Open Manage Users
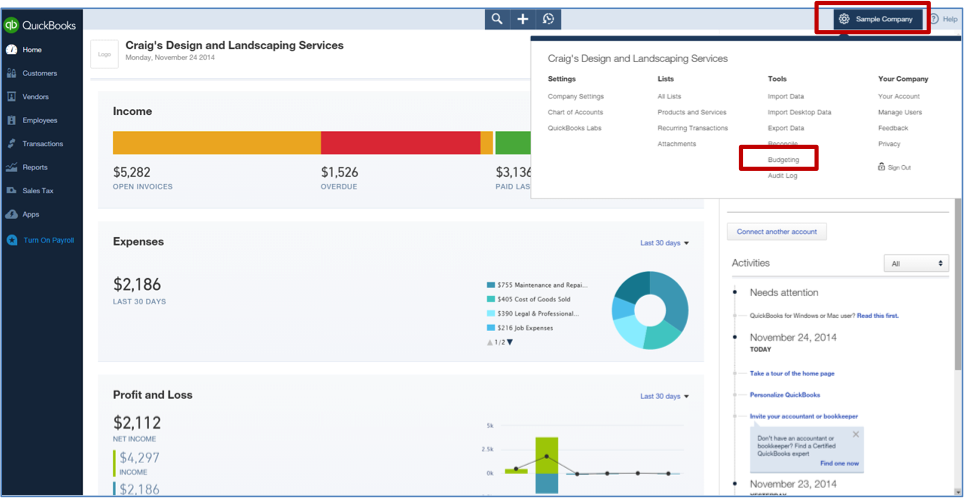 pyautogui.click(x=900, y=113)
